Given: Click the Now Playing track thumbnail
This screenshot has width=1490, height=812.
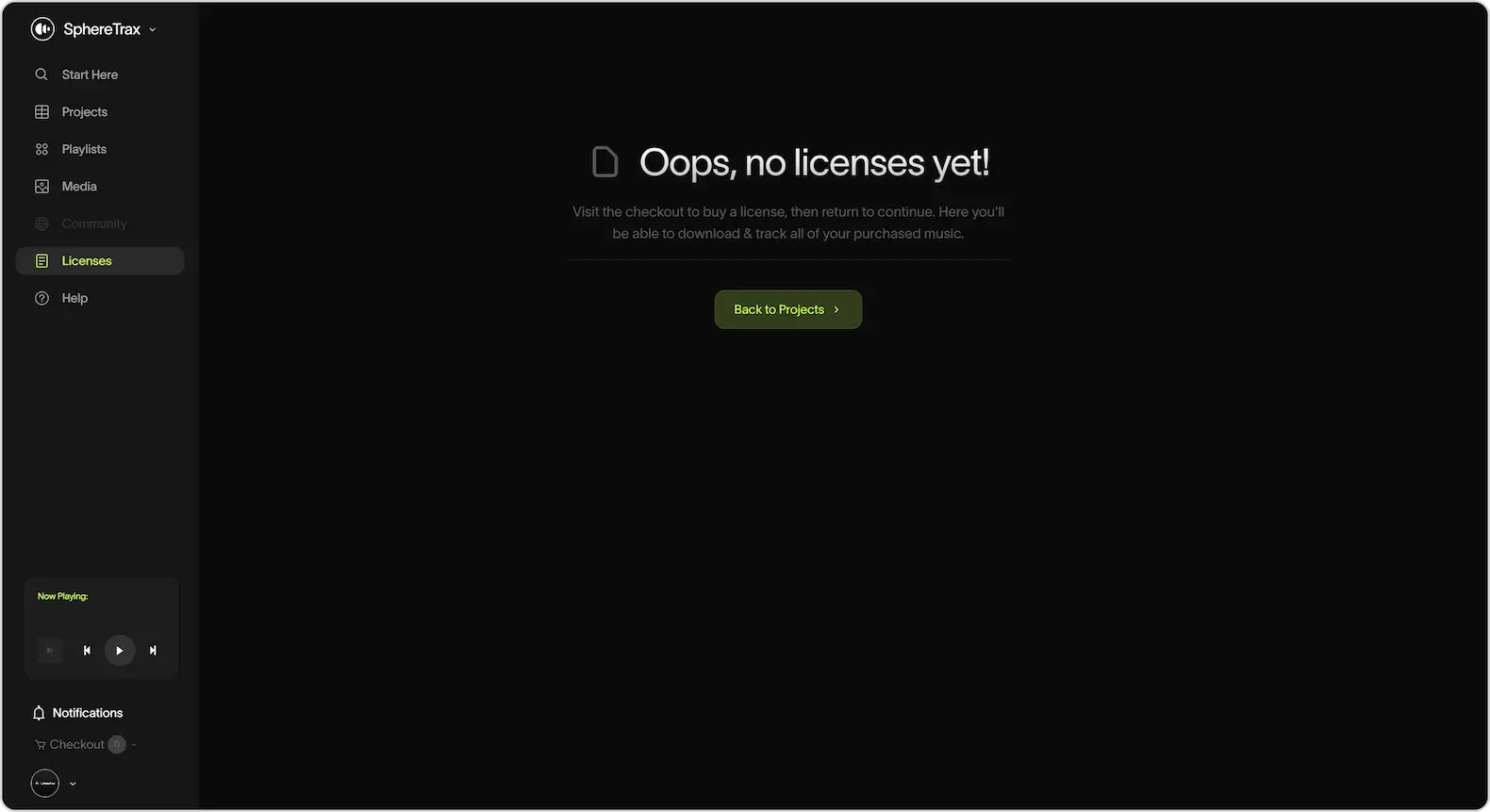Looking at the screenshot, I should [x=50, y=650].
